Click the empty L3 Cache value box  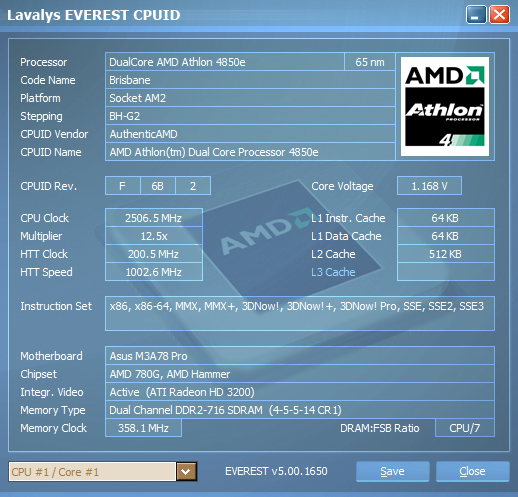tap(446, 272)
